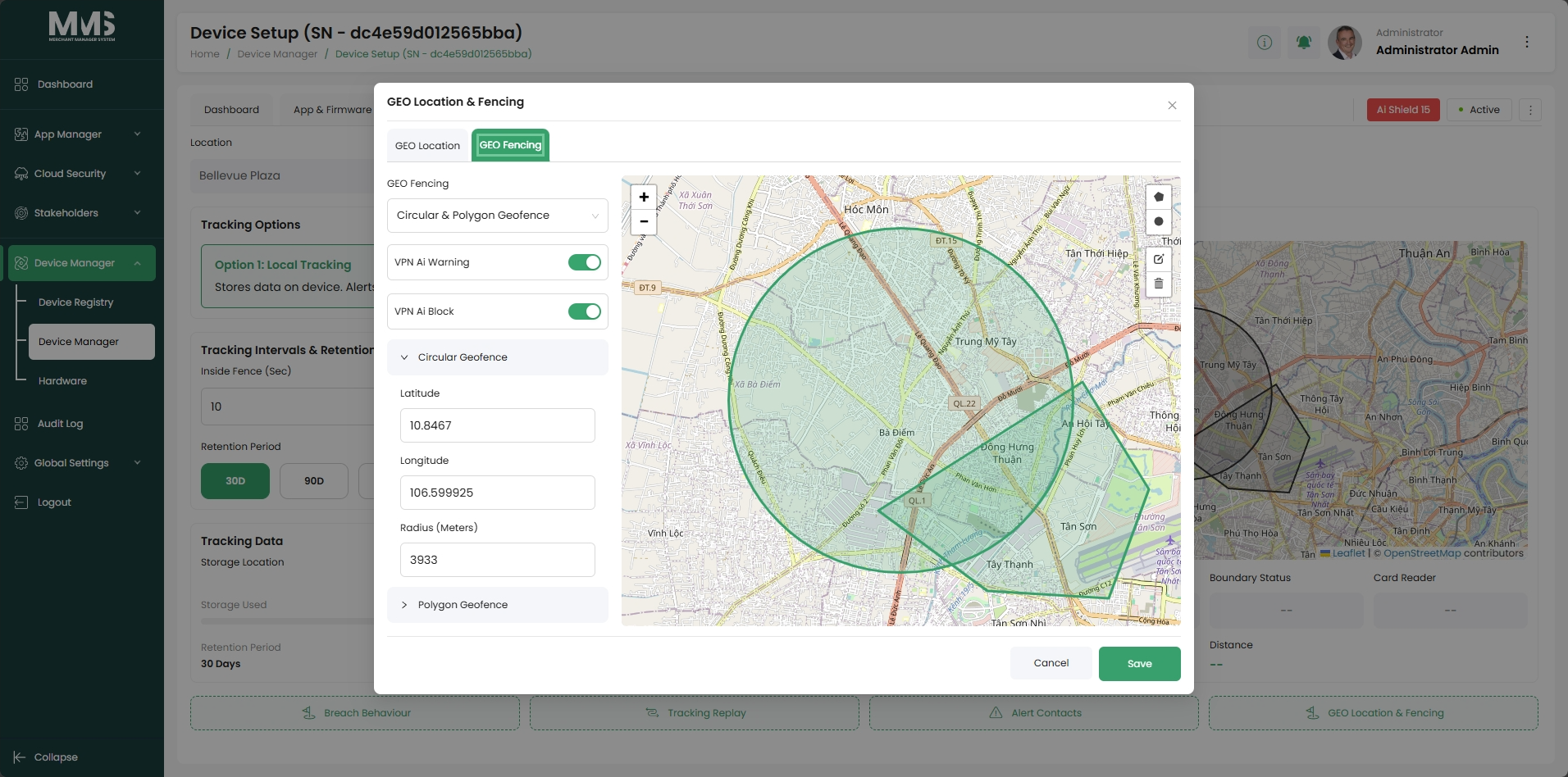Expand the Polygon Geofence section
Screen dimensions: 1568x777
tap(498, 605)
